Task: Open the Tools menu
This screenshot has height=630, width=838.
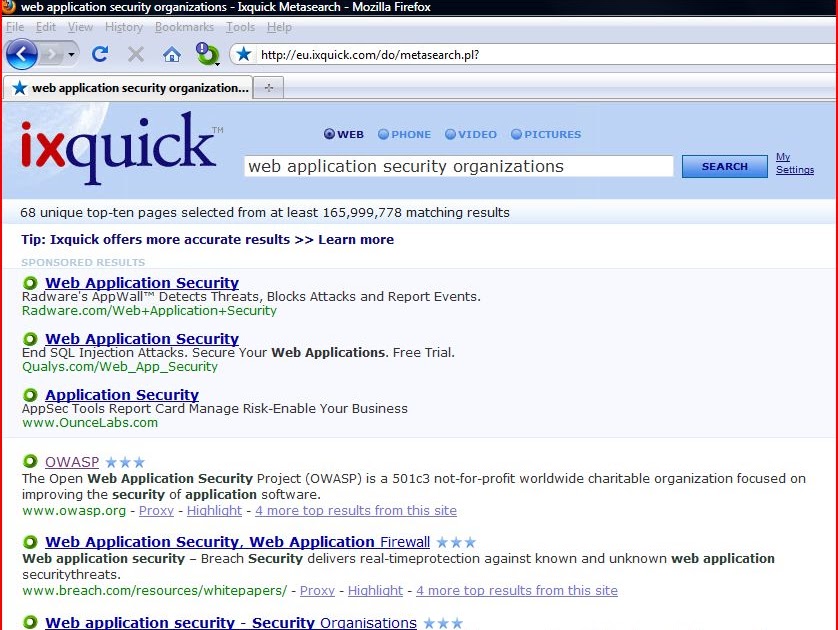Action: click(x=240, y=27)
